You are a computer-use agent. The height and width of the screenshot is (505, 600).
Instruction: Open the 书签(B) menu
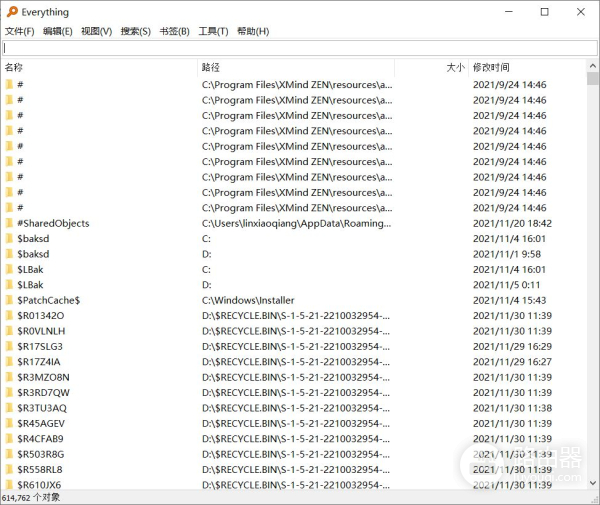tap(174, 31)
